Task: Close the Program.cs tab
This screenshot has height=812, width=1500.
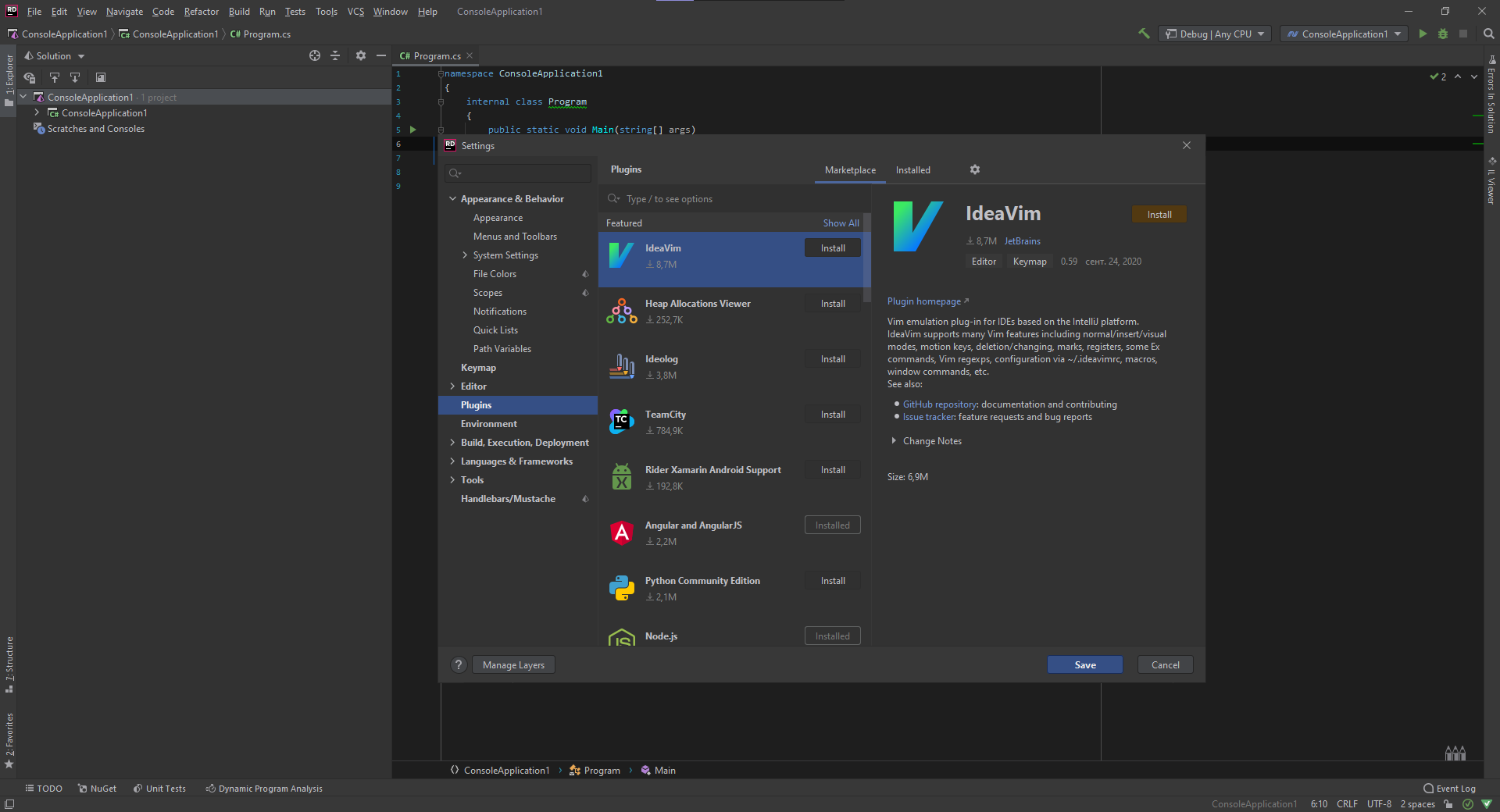Action: [x=470, y=55]
